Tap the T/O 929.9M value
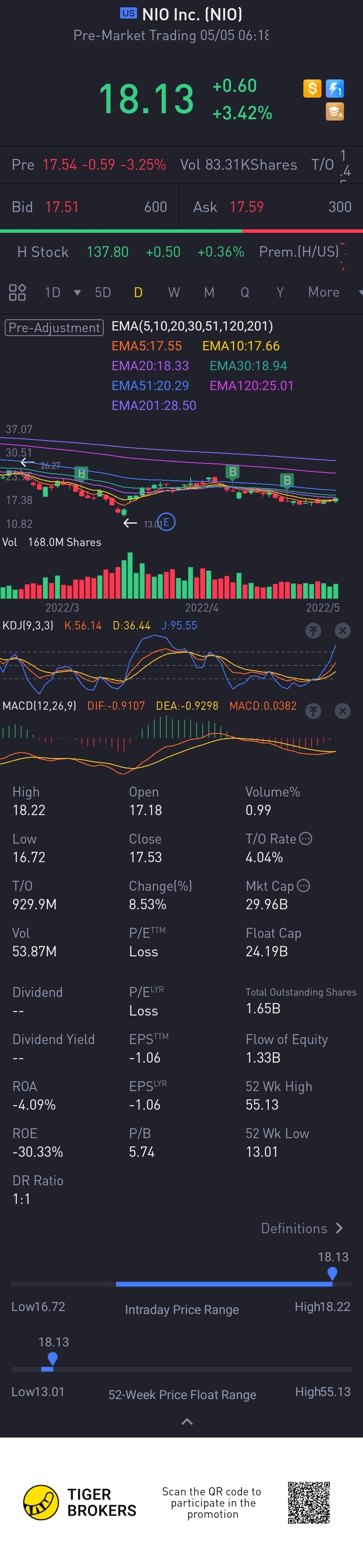Screen dimensions: 363x1568 (35, 904)
